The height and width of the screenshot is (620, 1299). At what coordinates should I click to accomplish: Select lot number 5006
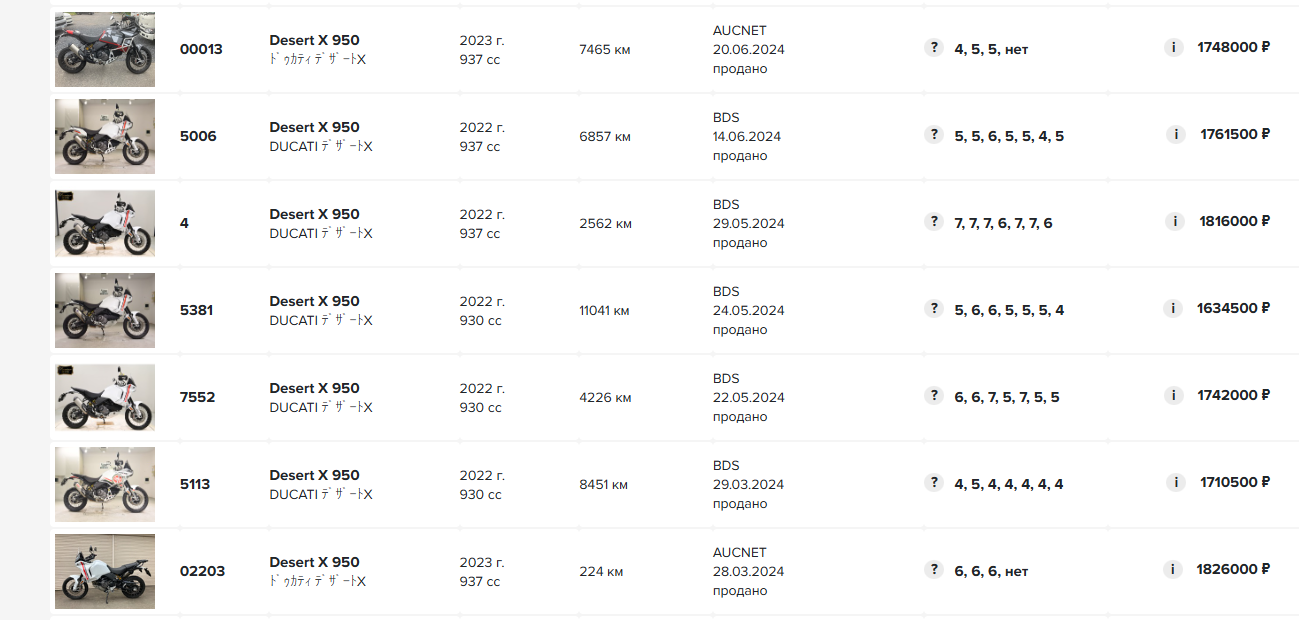[198, 136]
